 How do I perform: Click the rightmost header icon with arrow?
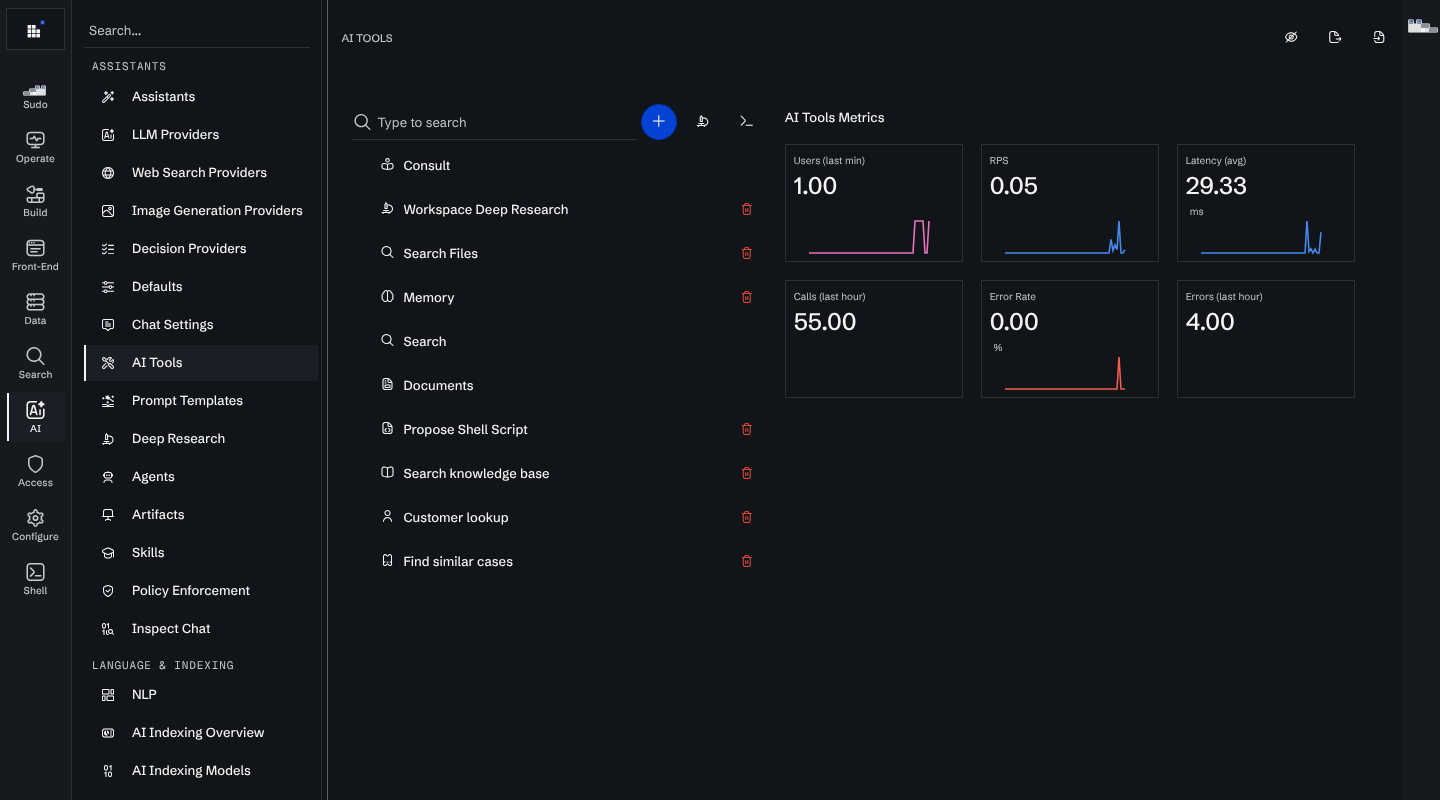[x=1379, y=38]
